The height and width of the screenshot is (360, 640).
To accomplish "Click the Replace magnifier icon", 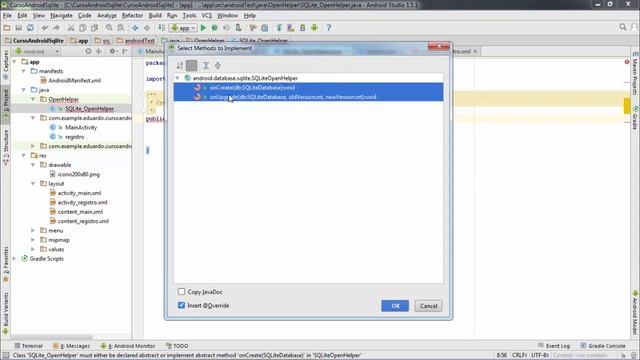I will [x=121, y=28].
